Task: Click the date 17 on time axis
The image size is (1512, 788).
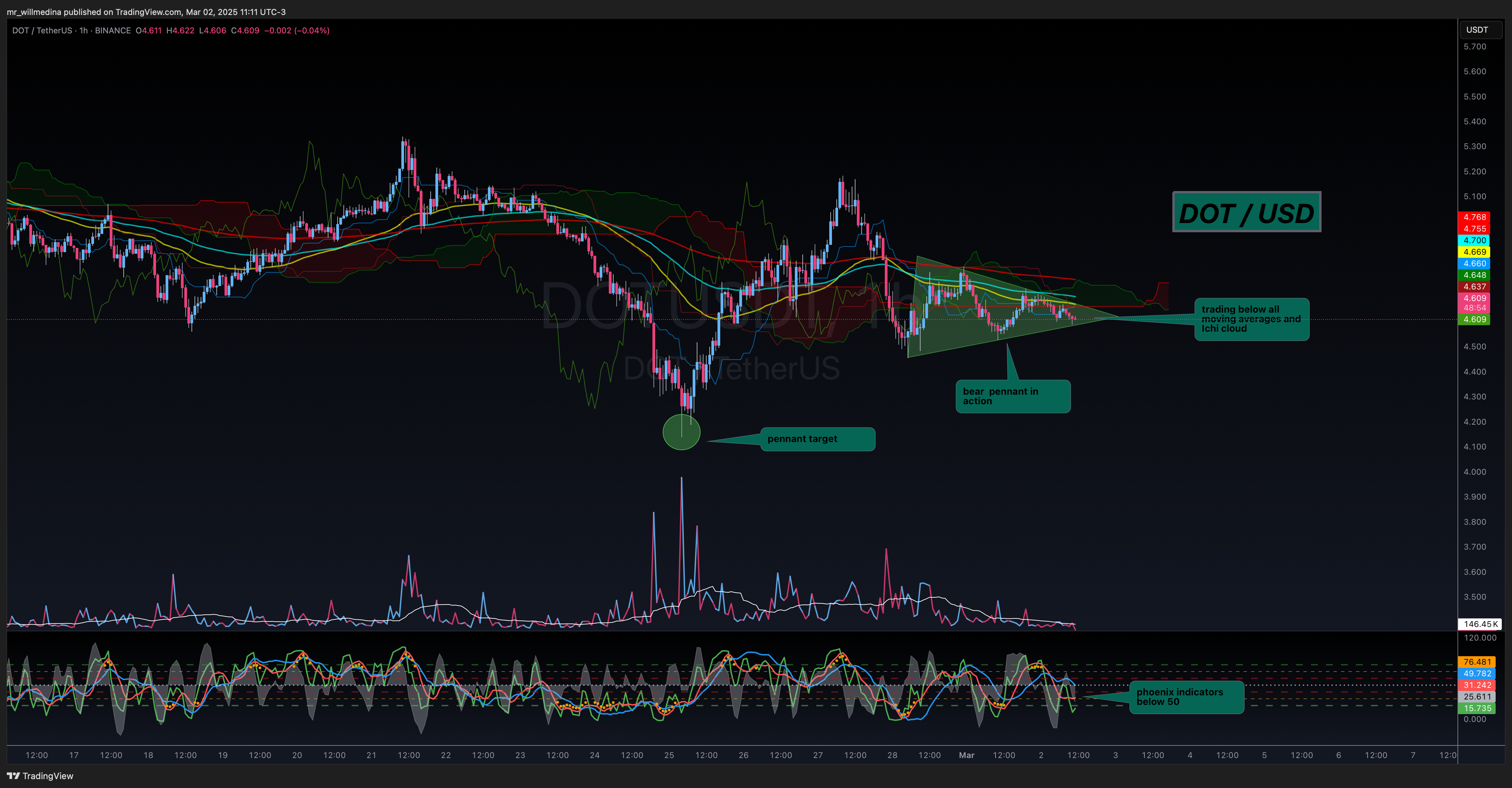Action: (x=74, y=755)
